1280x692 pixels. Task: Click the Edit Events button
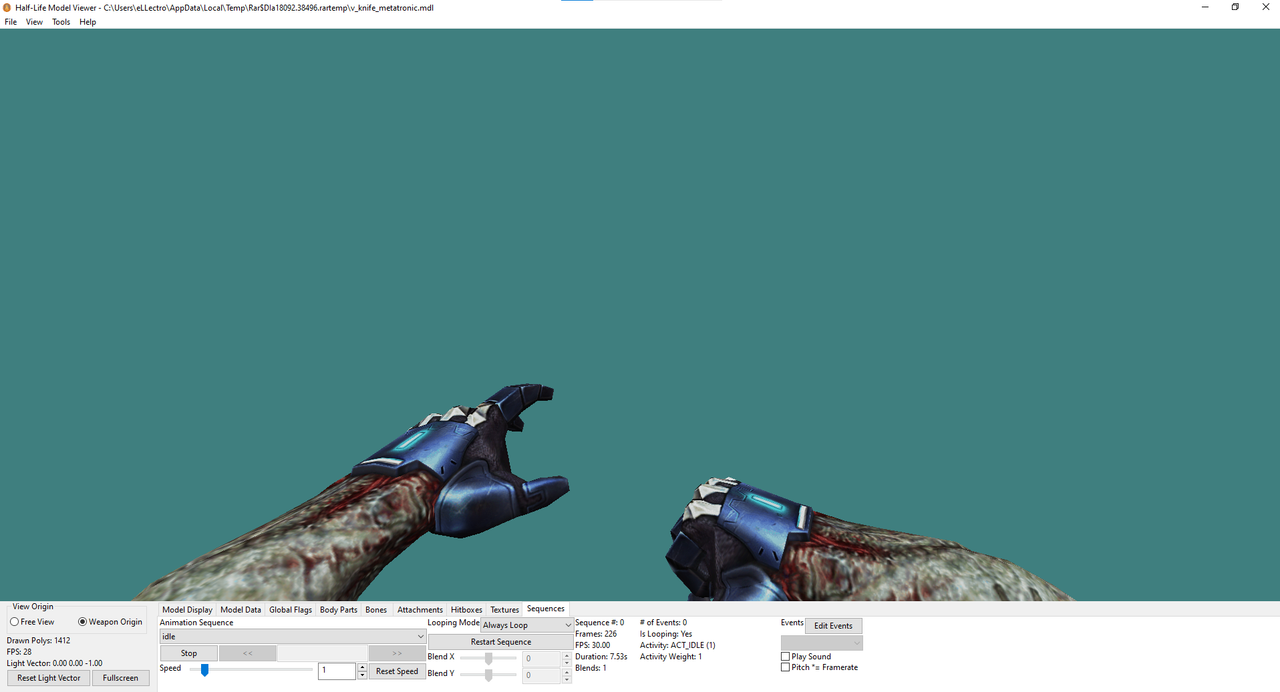point(834,626)
